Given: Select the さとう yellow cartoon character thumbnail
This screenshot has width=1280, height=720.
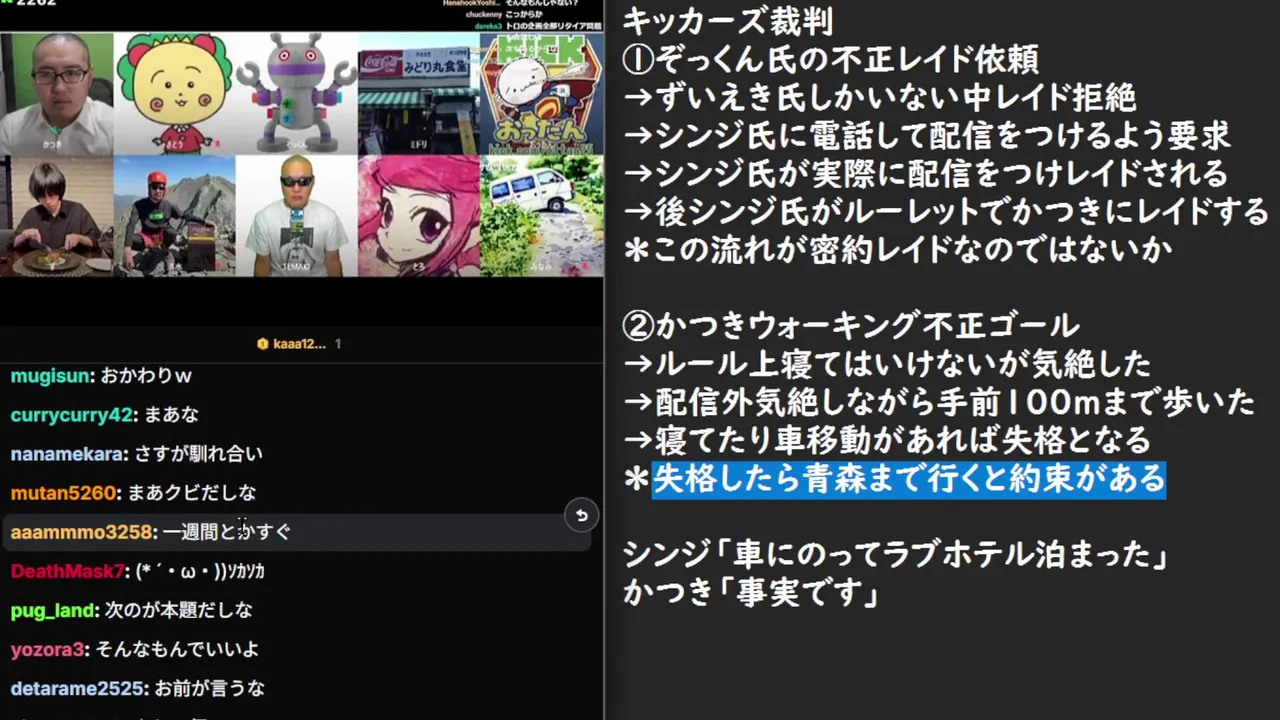Looking at the screenshot, I should pyautogui.click(x=175, y=94).
